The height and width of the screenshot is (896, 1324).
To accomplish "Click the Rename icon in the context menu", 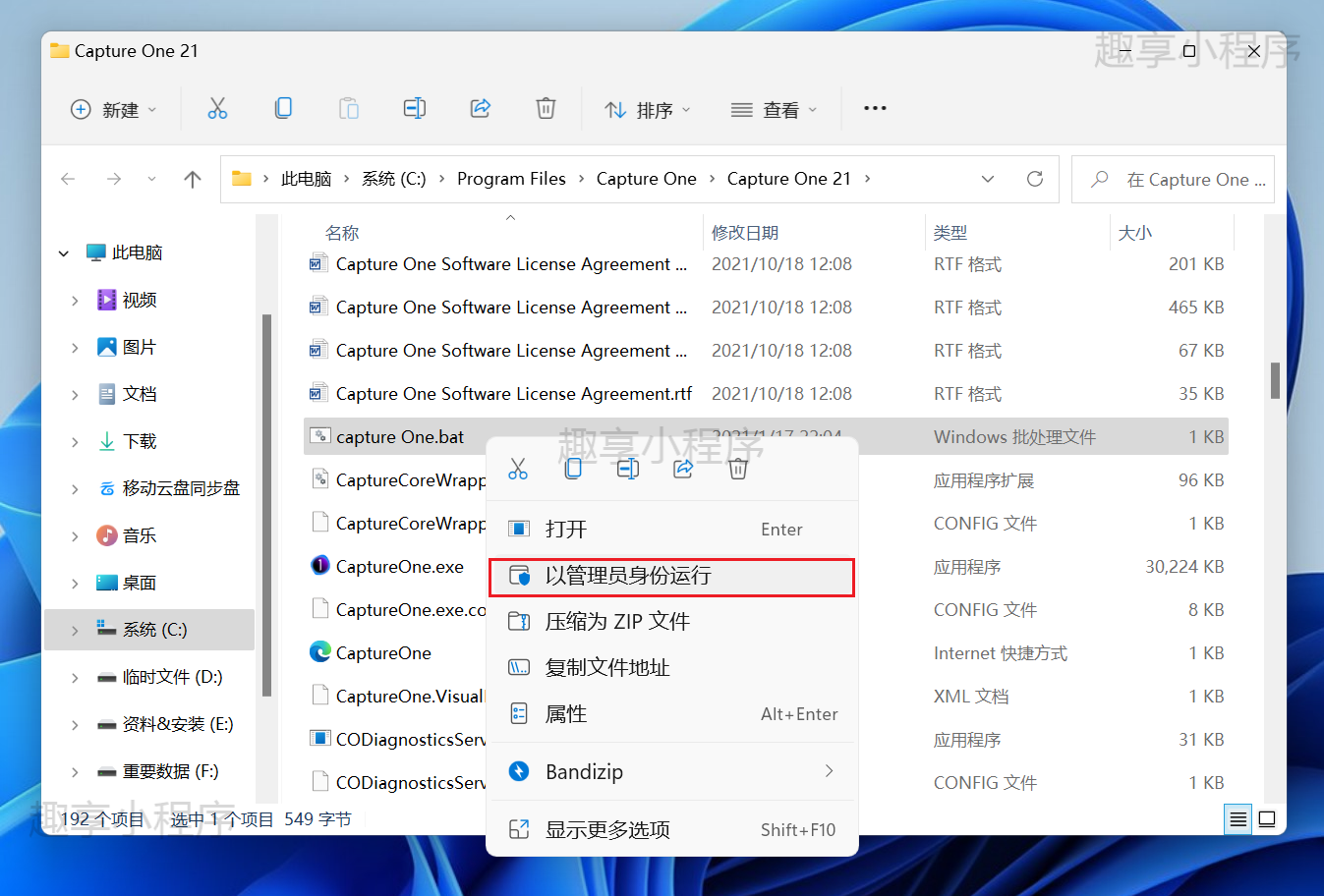I will [x=628, y=469].
